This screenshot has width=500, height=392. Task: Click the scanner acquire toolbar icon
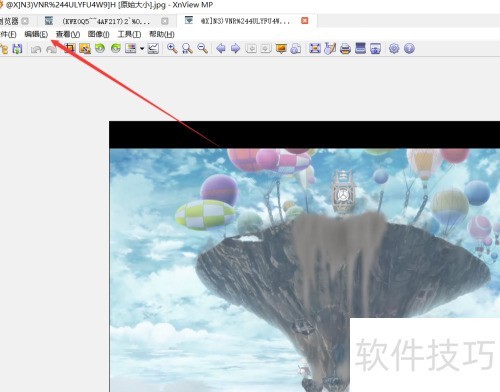[x=360, y=48]
